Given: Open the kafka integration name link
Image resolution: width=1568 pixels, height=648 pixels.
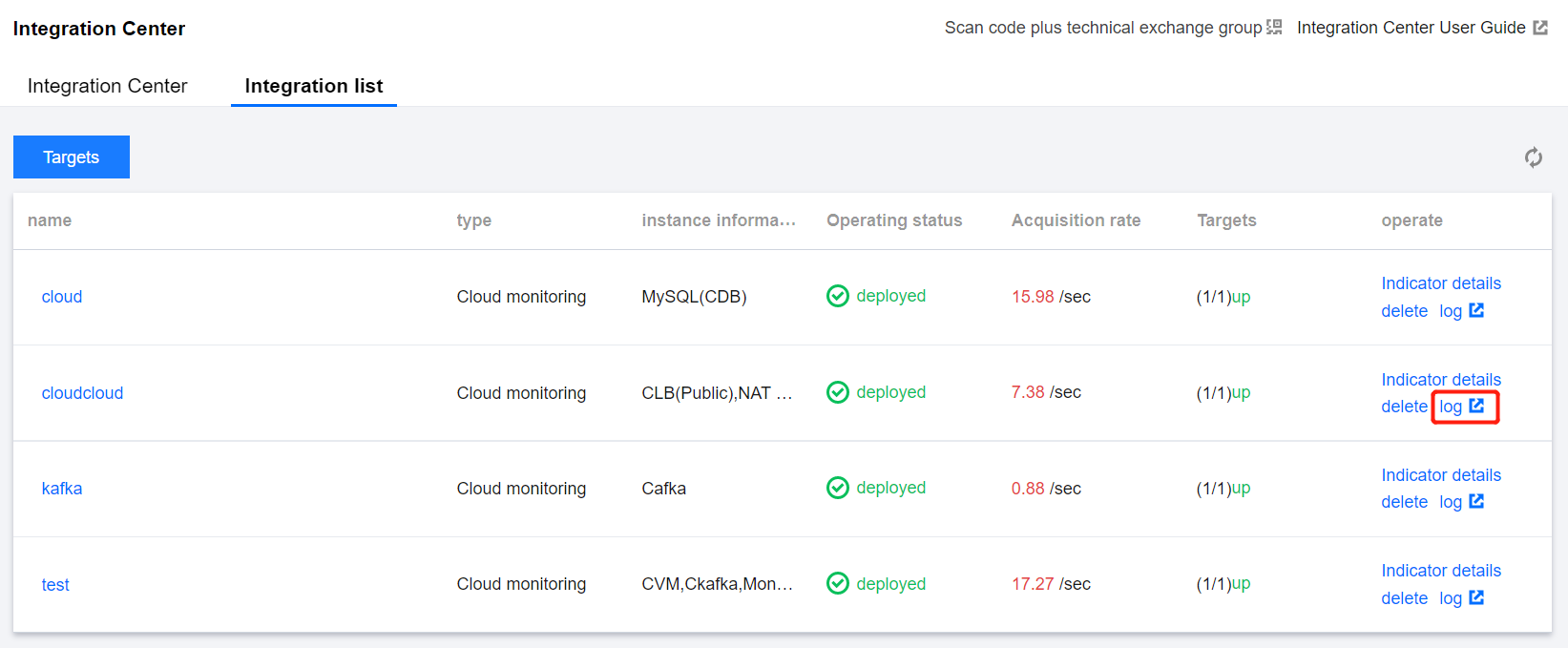Looking at the screenshot, I should 62,489.
